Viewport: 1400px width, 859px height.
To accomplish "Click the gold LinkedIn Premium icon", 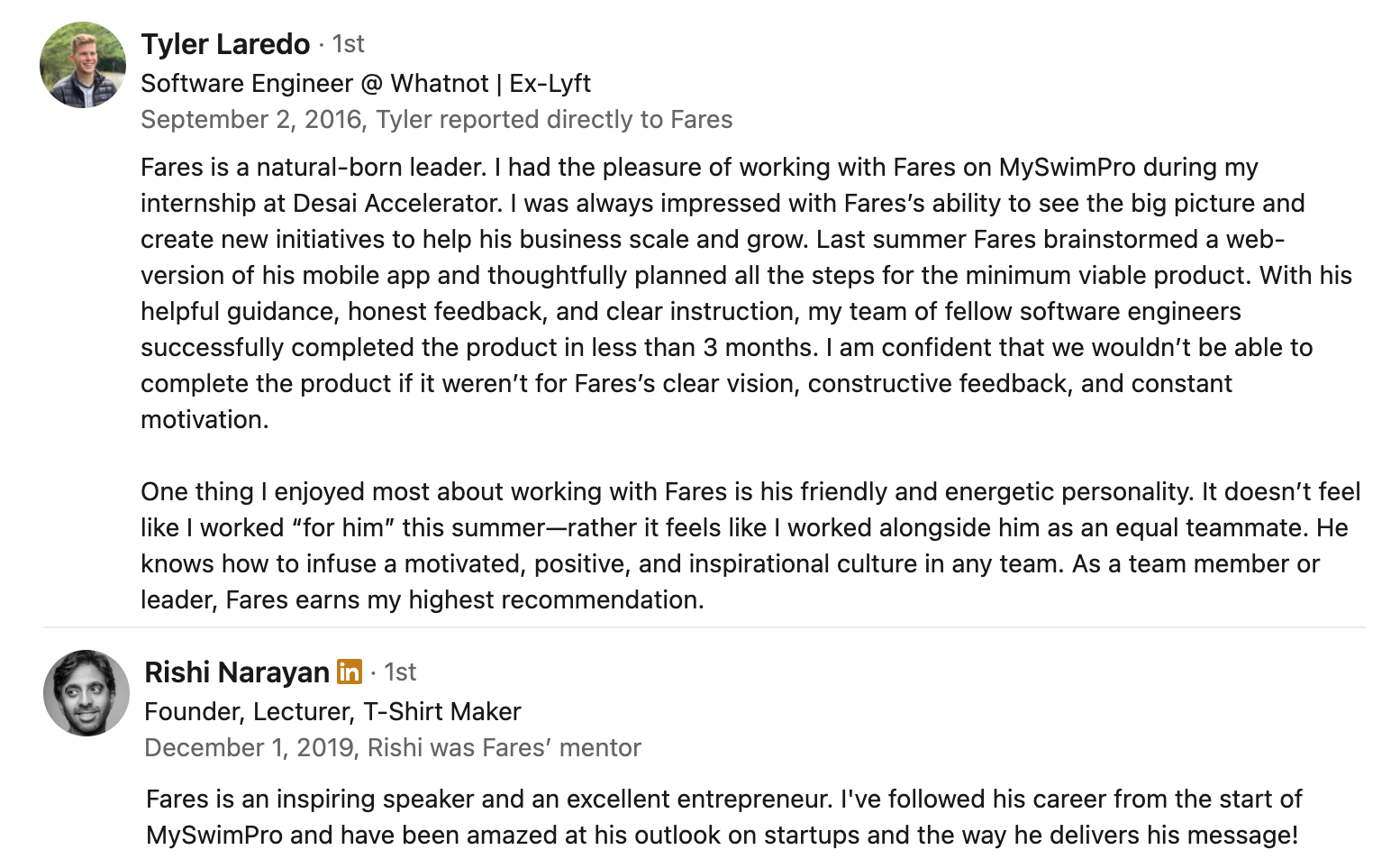I will 350,672.
